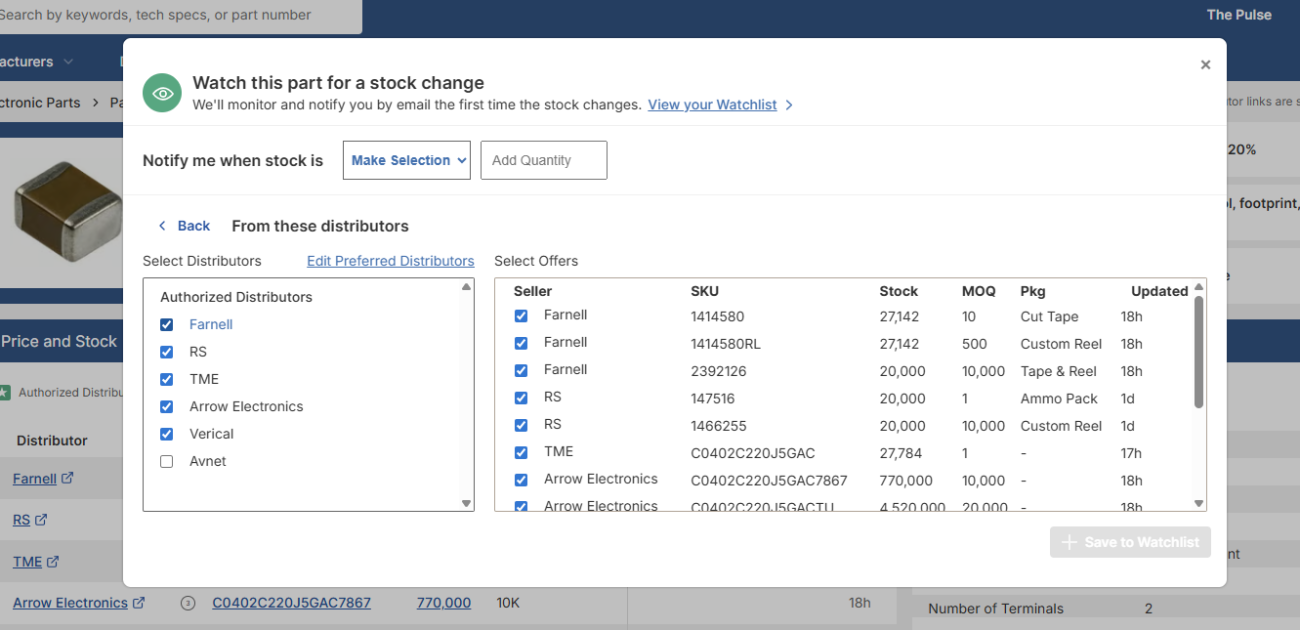Click Arrow Electronics' external link icon

139,602
